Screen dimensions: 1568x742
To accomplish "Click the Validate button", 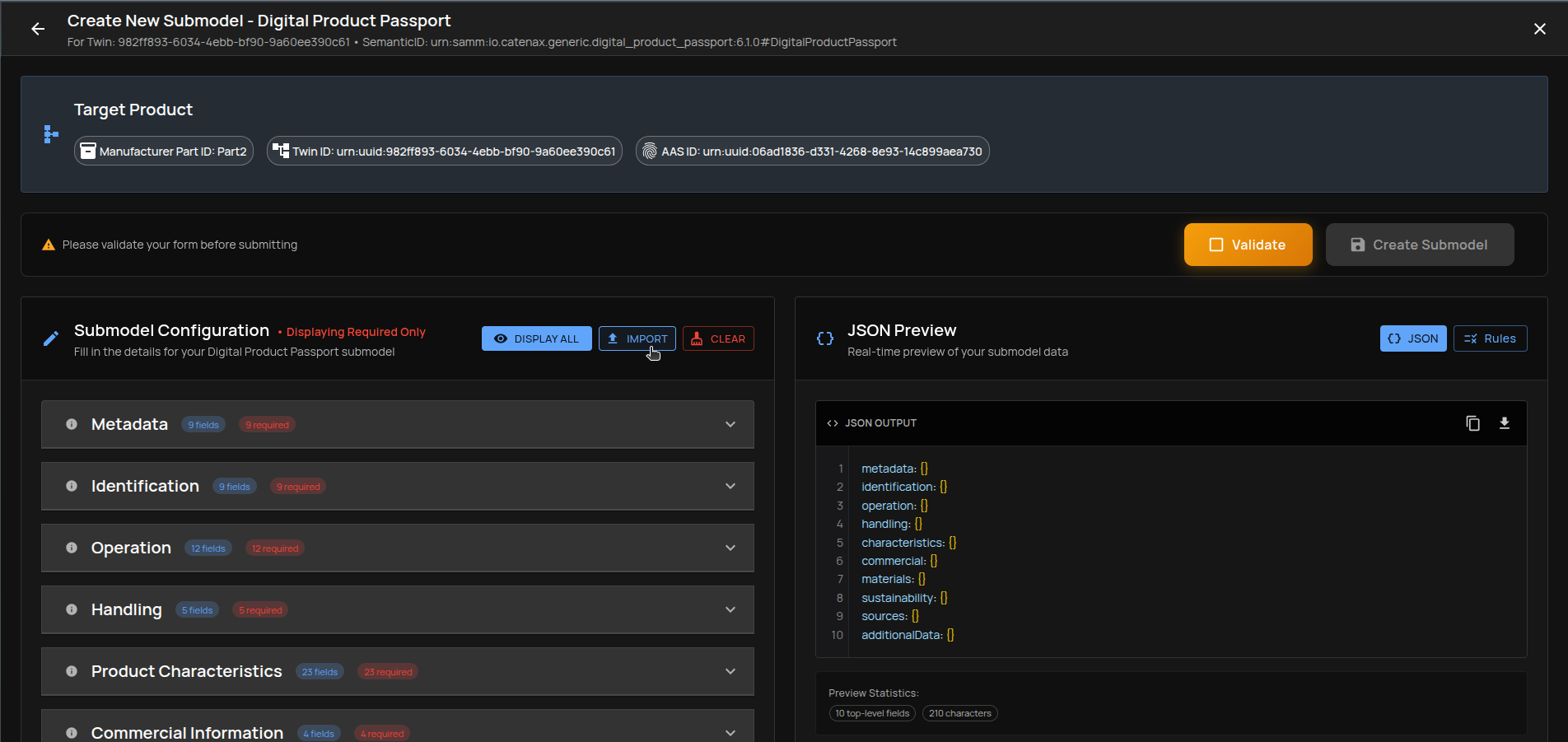I will (1248, 245).
